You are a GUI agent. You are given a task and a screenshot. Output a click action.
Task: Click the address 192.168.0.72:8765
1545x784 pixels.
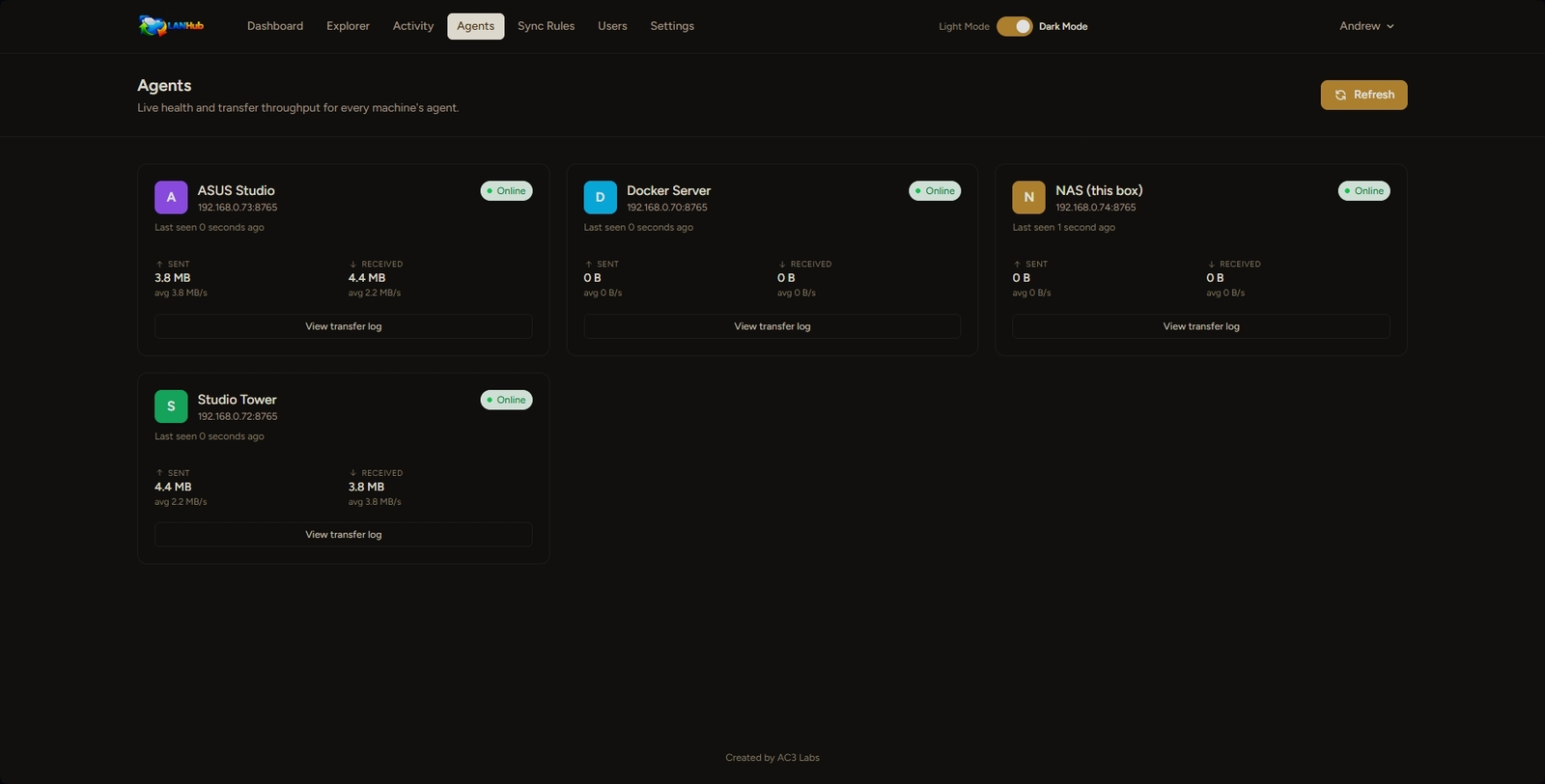pyautogui.click(x=238, y=416)
